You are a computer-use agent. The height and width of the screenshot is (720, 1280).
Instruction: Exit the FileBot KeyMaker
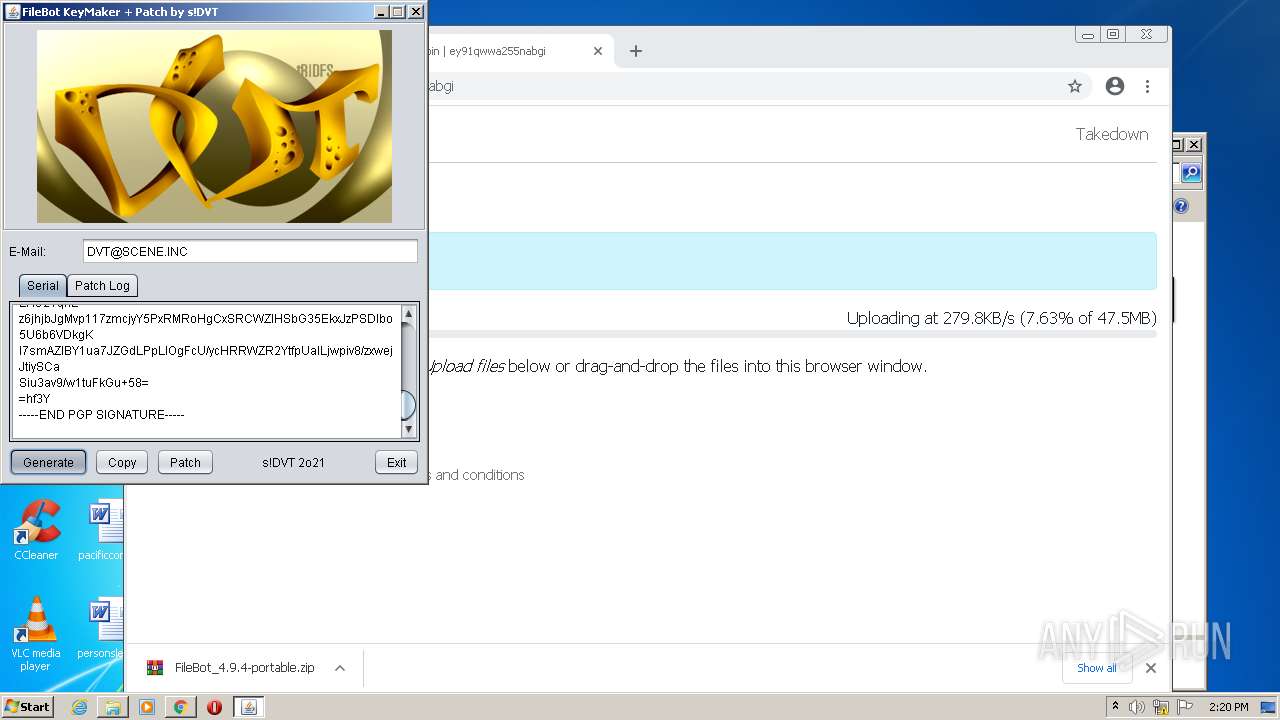tap(397, 462)
